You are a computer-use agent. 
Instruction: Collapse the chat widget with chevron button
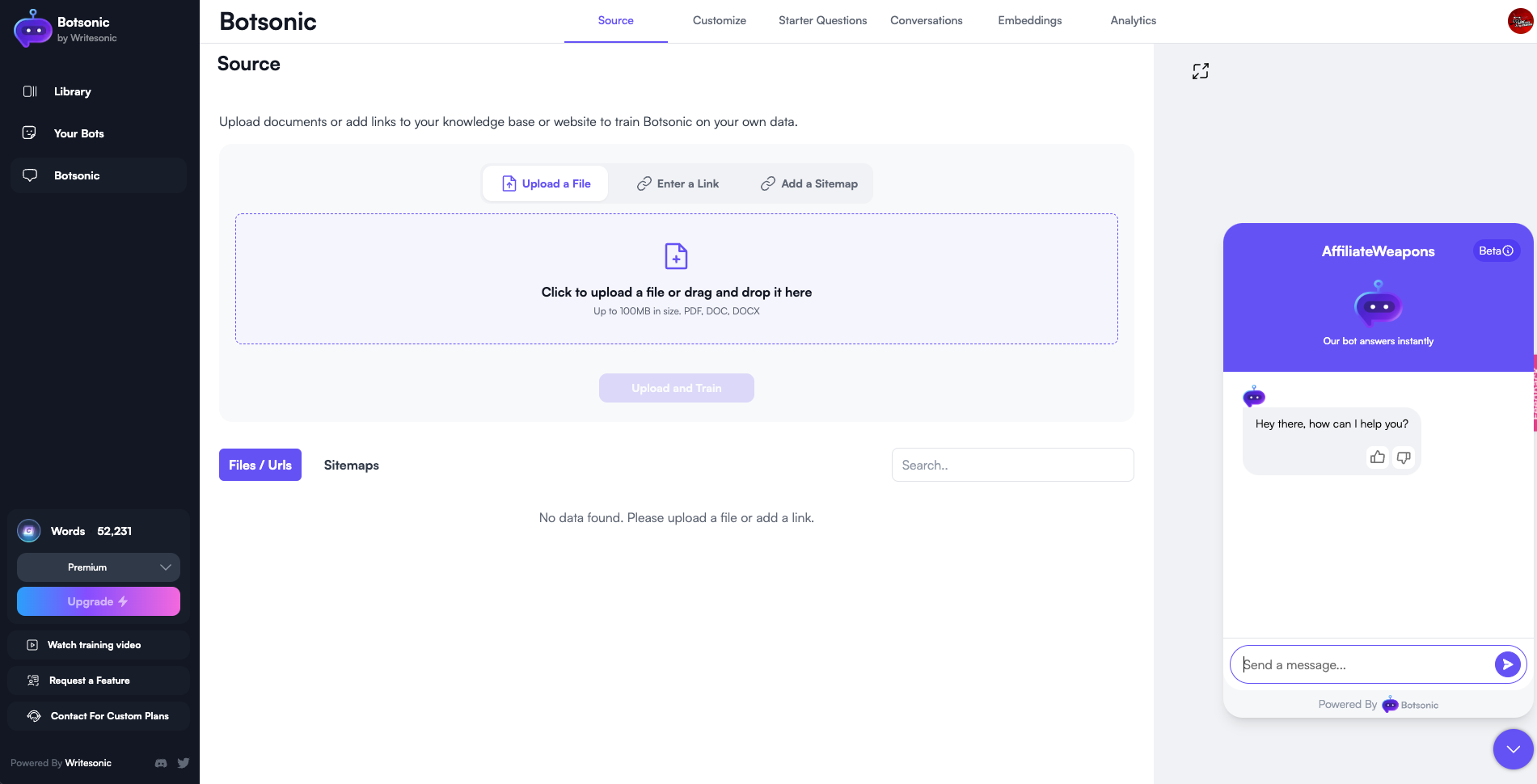tap(1513, 749)
